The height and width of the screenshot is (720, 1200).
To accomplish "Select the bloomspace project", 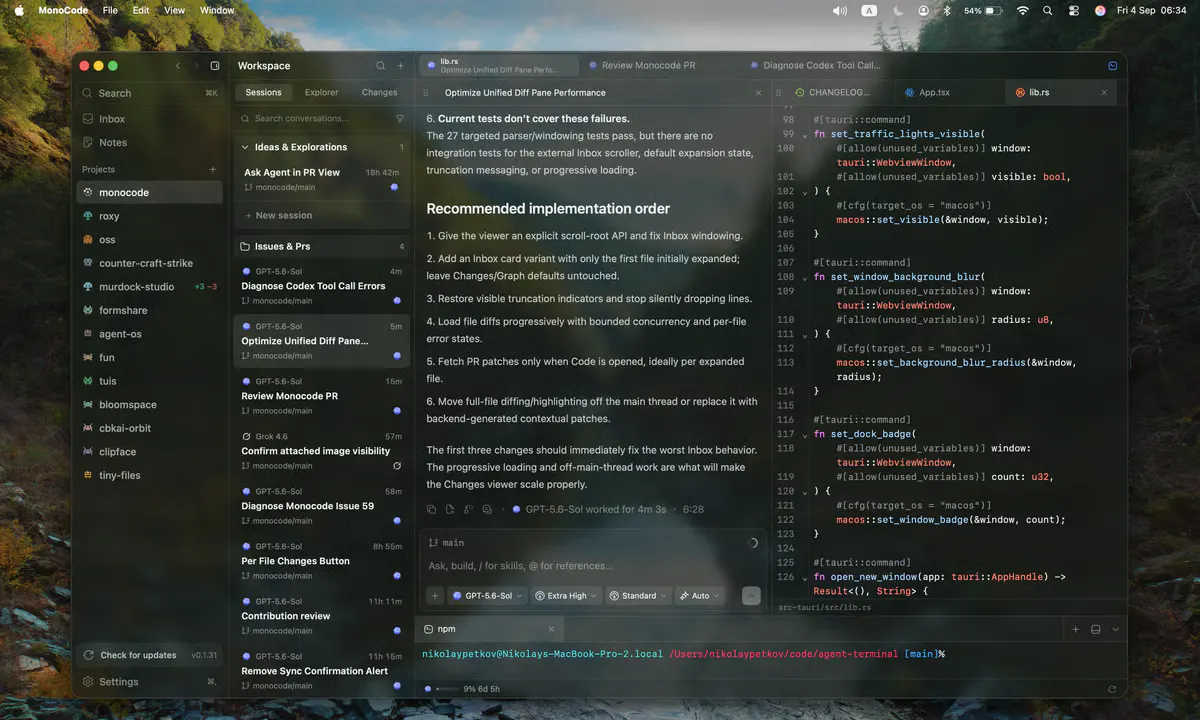I will click(x=150, y=405).
